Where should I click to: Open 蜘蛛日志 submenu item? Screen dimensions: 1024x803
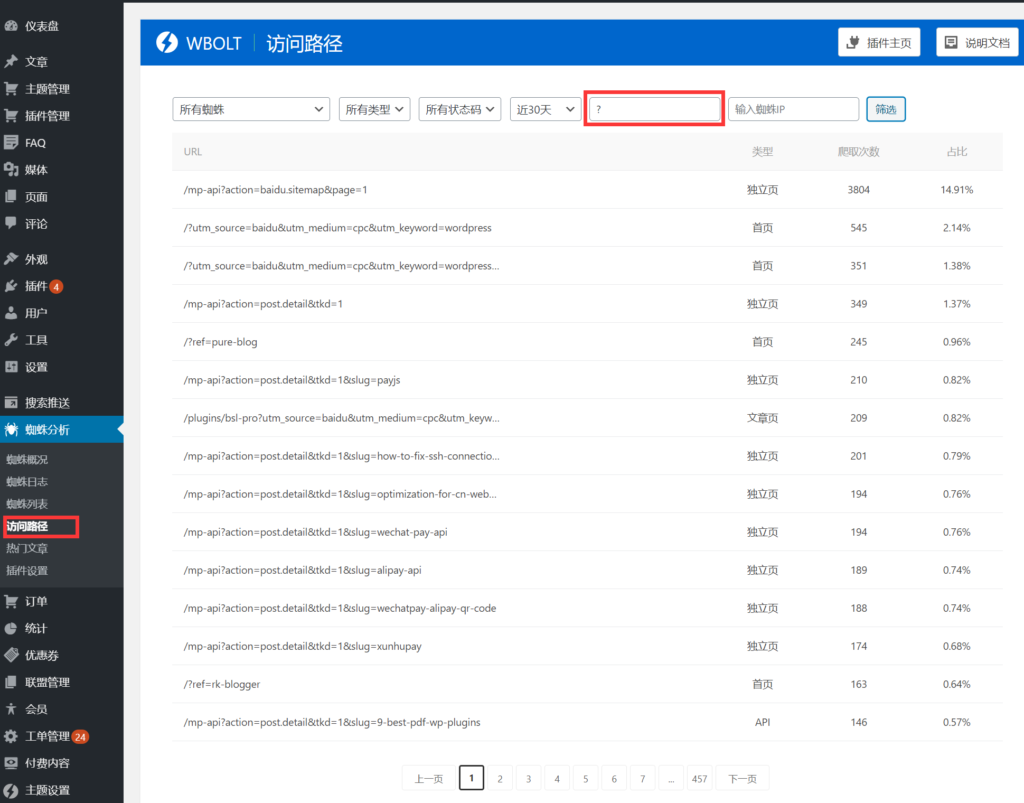pyautogui.click(x=27, y=482)
